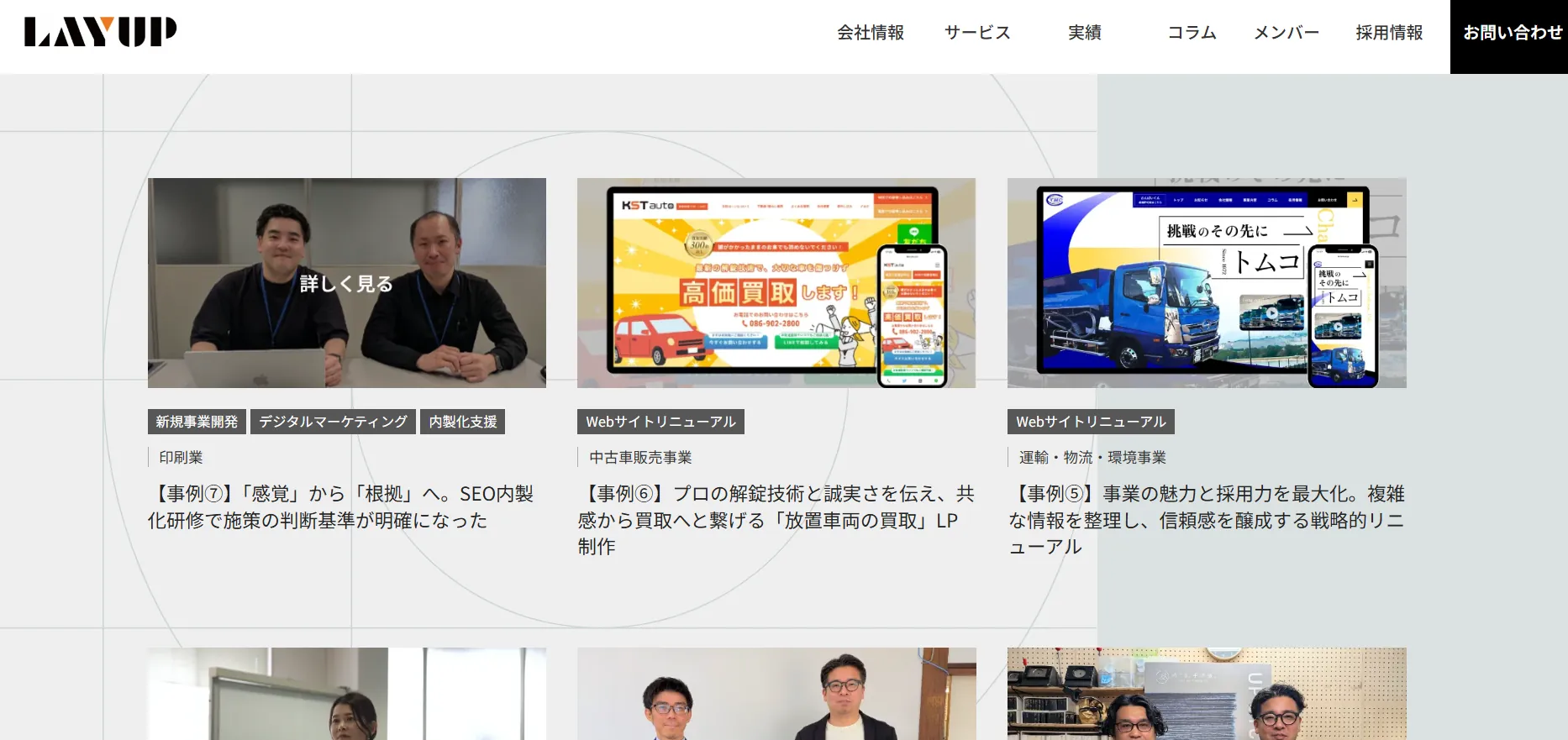Image resolution: width=1568 pixels, height=740 pixels.
Task: Go to 採用情報 page
Action: click(x=1389, y=33)
